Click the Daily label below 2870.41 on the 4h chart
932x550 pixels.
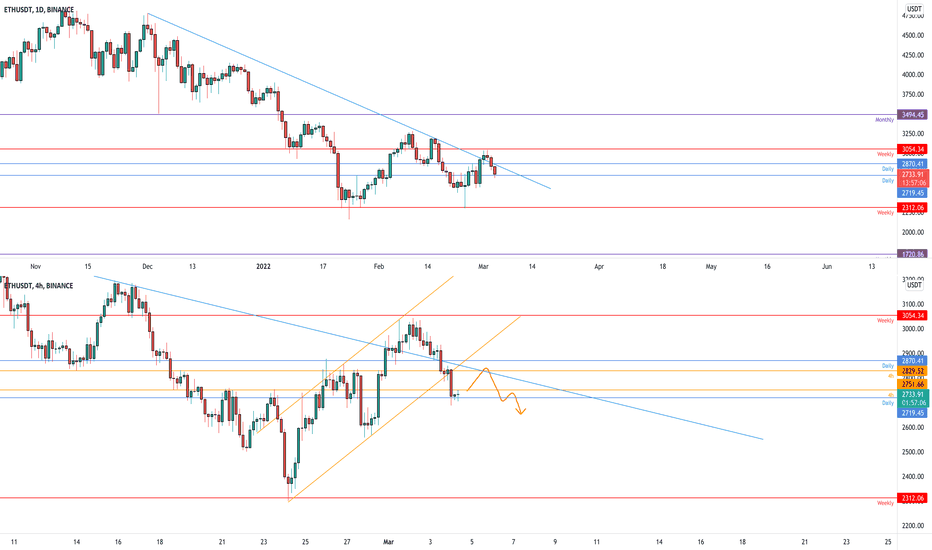click(888, 366)
